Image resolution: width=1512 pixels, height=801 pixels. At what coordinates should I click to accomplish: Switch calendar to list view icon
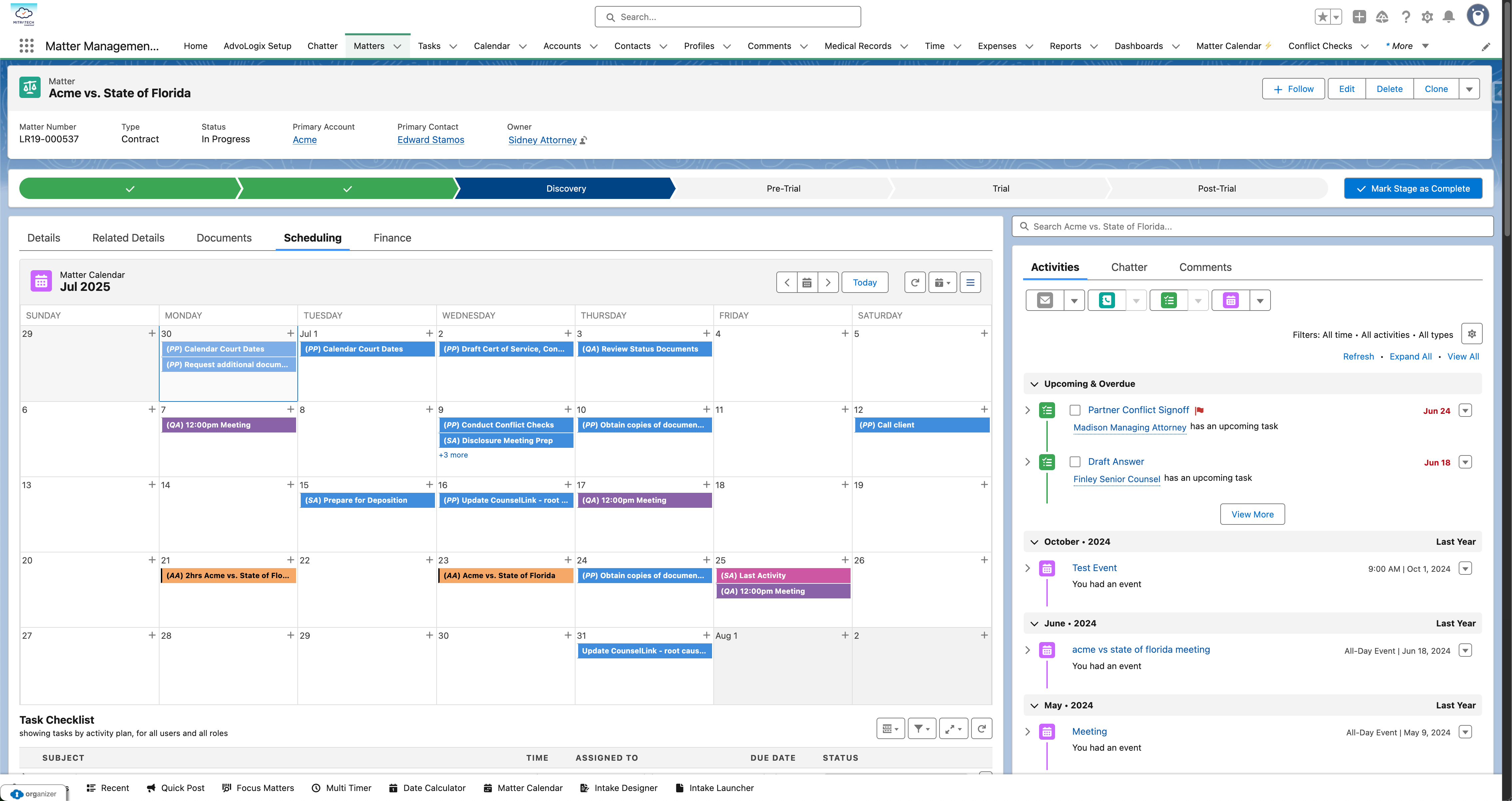pyautogui.click(x=970, y=283)
